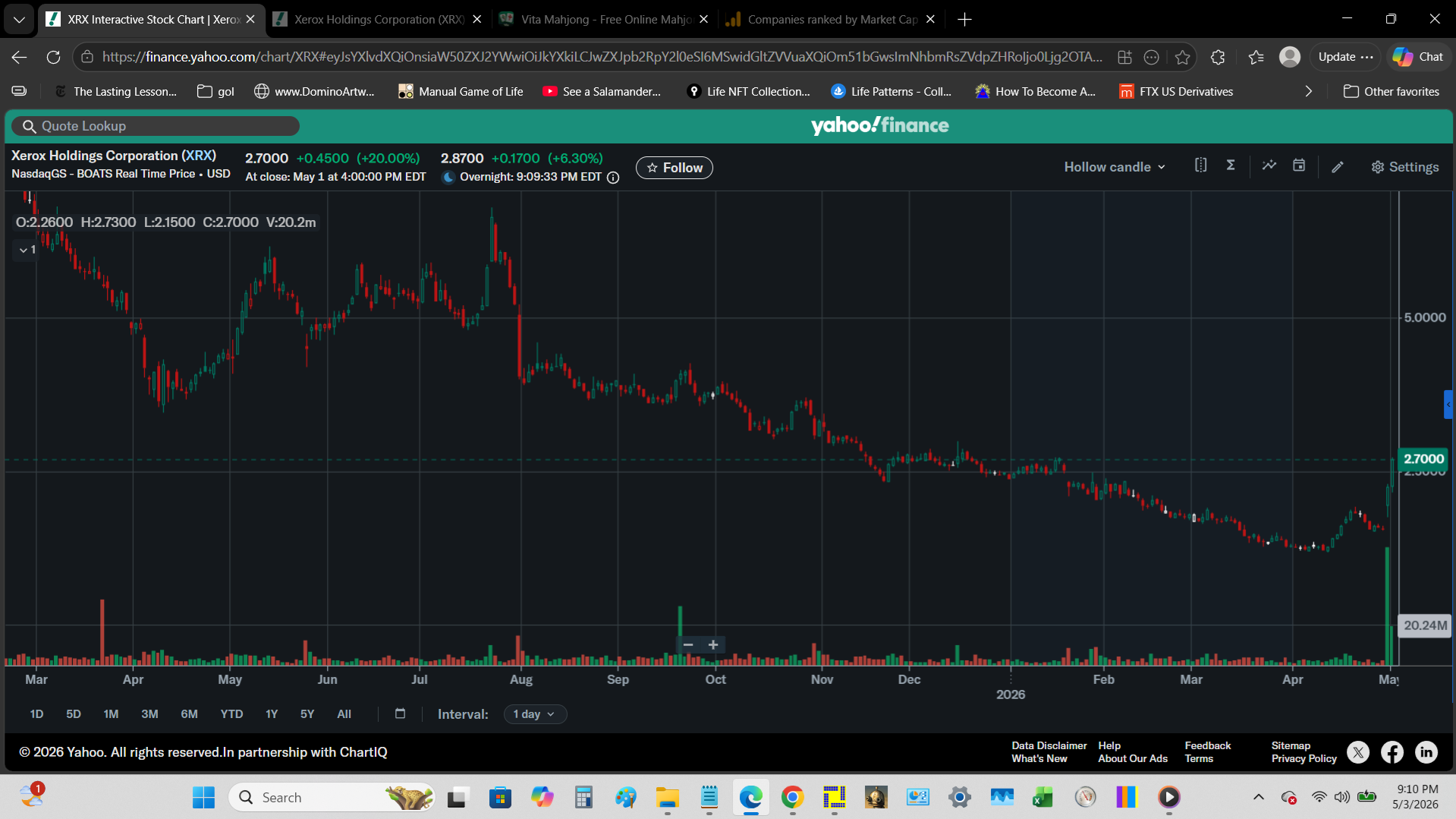
Task: Open the custom date range calendar icon
Action: tap(400, 713)
